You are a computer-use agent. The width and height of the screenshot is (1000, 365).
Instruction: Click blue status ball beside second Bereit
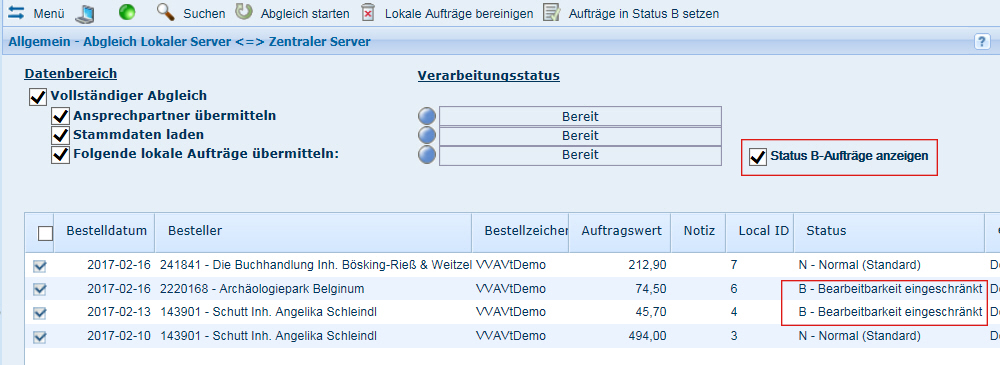coord(427,135)
